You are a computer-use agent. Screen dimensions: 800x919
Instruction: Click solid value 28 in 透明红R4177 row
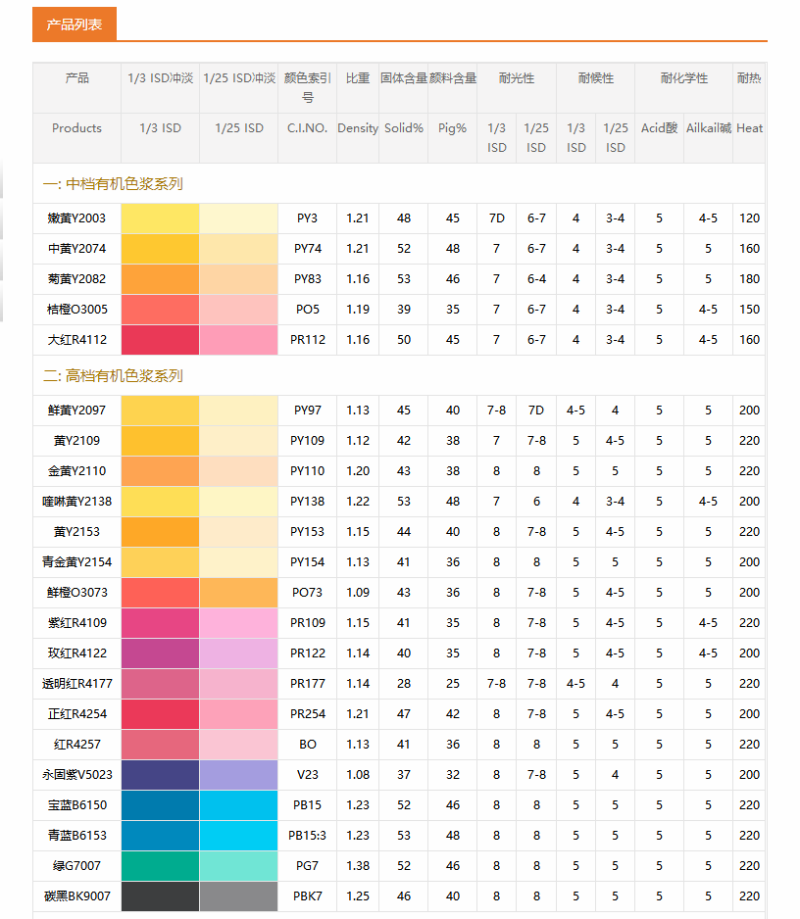point(404,684)
